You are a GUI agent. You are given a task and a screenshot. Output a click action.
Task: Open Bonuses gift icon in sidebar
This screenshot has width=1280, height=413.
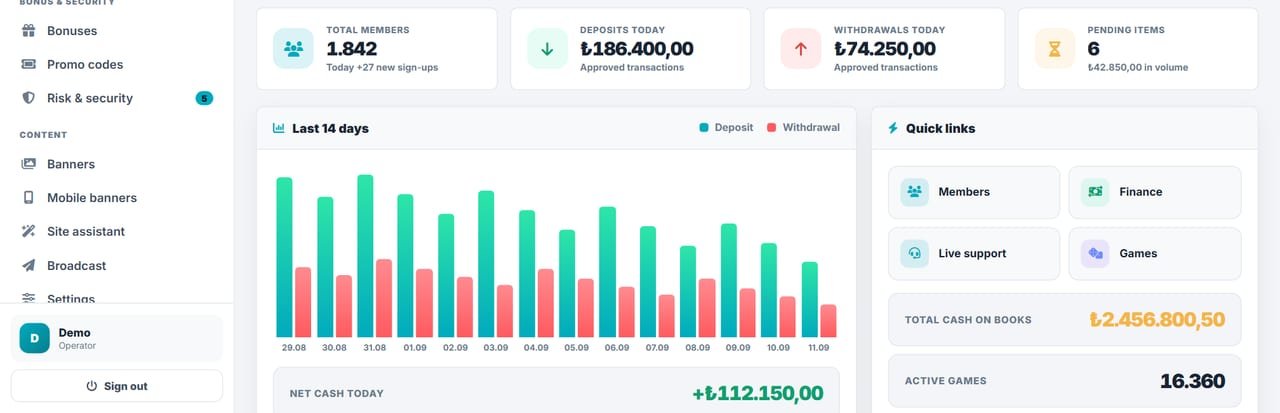pyautogui.click(x=29, y=31)
